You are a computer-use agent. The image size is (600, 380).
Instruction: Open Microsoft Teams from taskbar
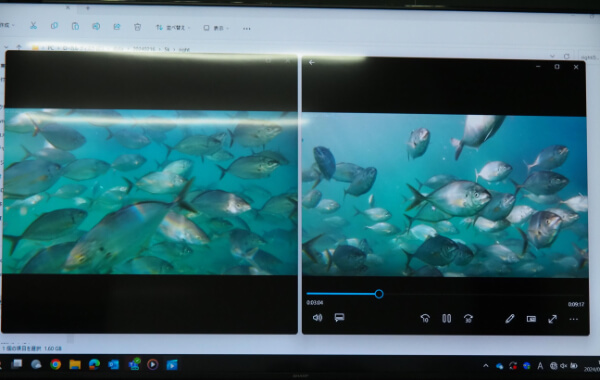(x=134, y=364)
